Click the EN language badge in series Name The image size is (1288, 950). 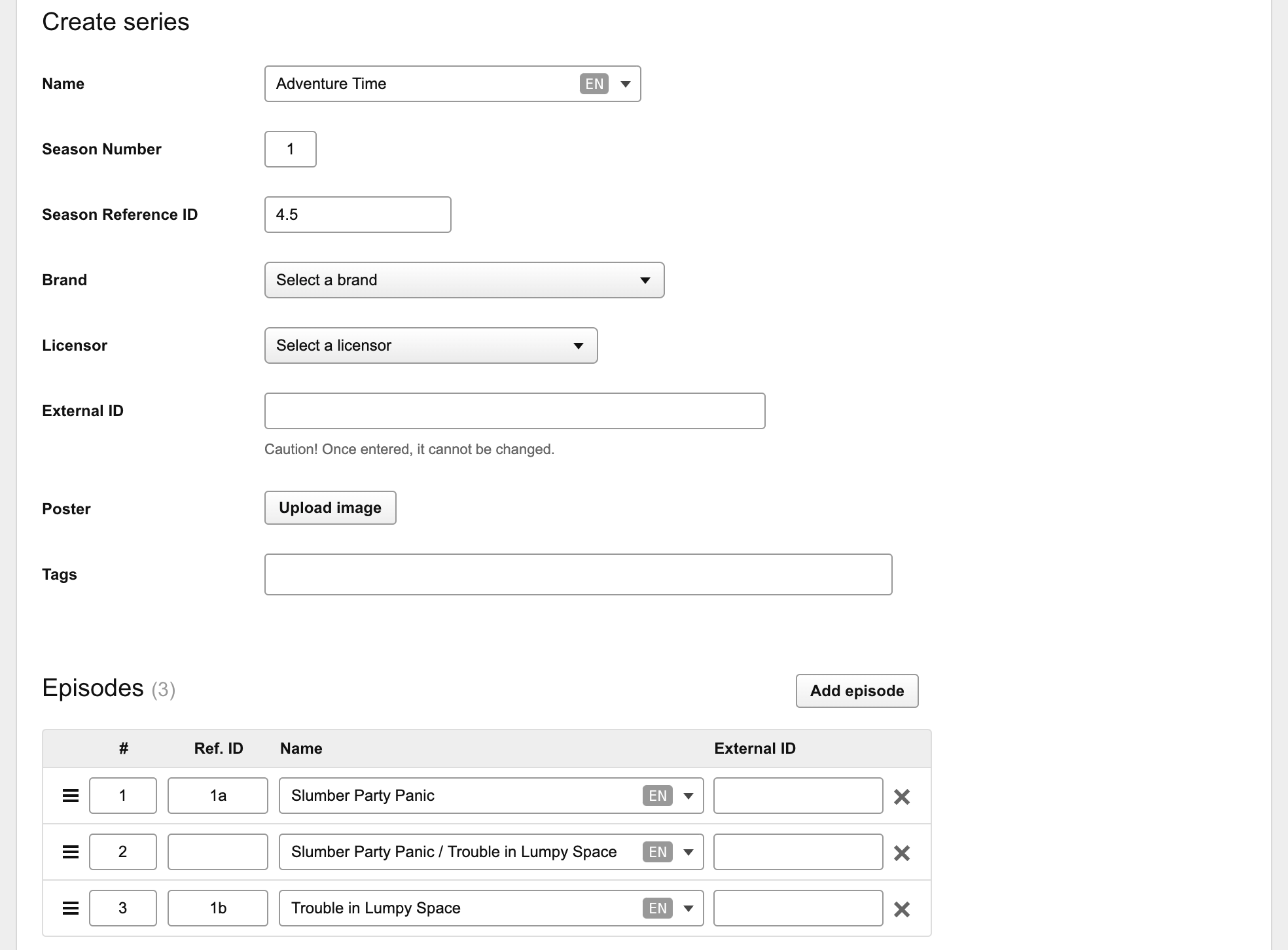[594, 84]
